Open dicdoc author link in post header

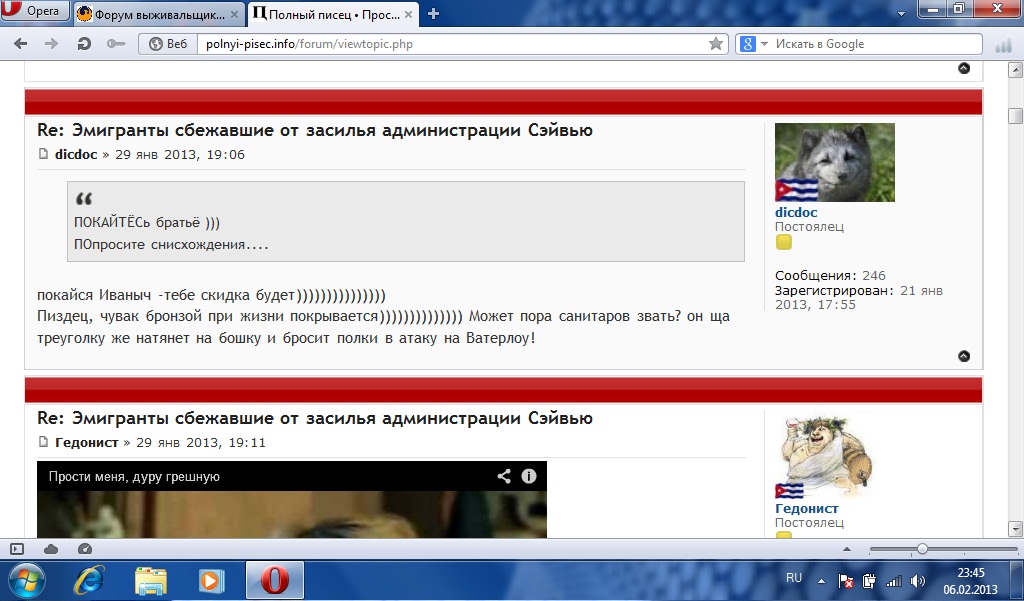pos(76,154)
